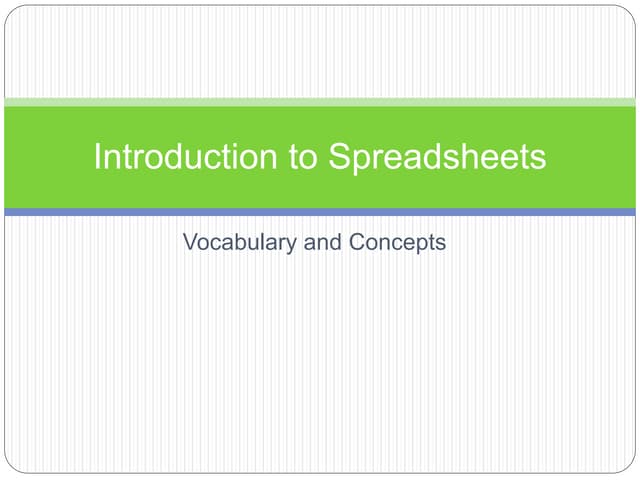The width and height of the screenshot is (640, 480).
Task: Click green banner area right of the title
Action: point(595,157)
